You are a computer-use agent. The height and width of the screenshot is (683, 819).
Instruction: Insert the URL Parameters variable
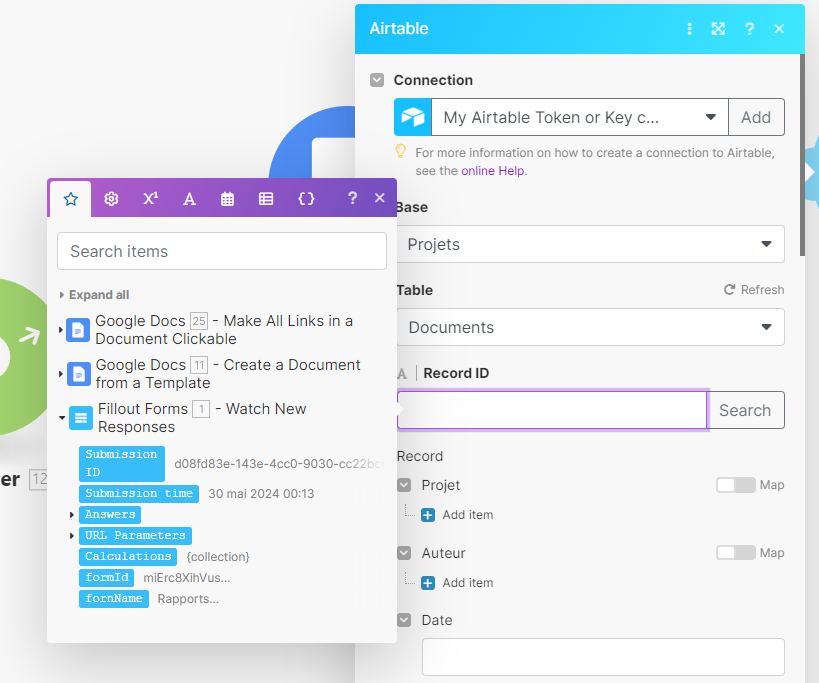[135, 535]
